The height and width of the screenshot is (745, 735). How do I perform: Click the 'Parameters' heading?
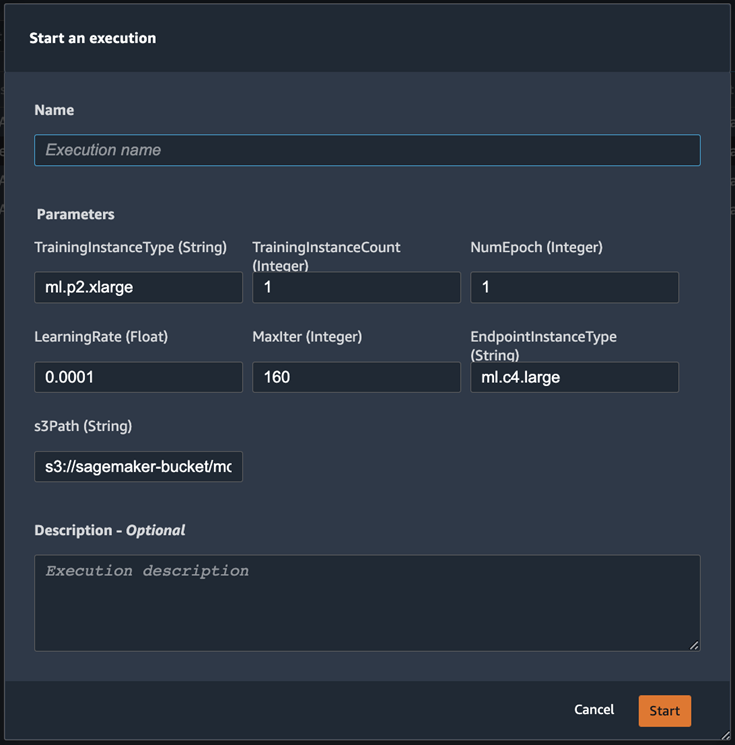76,214
